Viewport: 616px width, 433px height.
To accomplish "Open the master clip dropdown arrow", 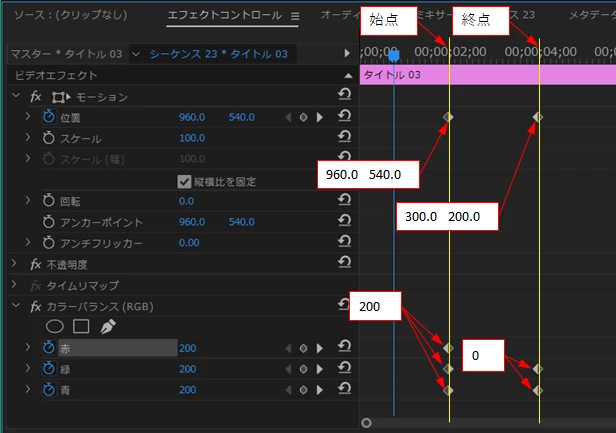I will coord(136,54).
